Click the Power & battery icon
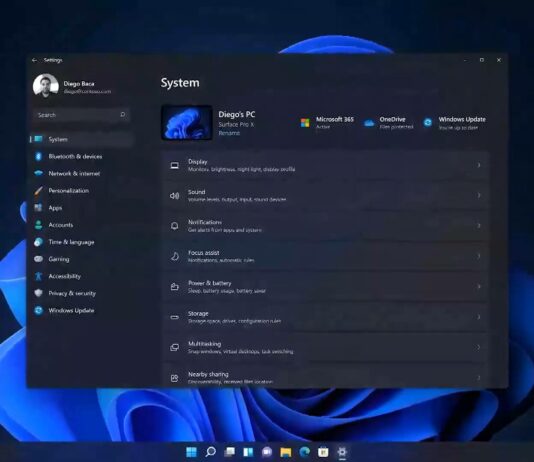The height and width of the screenshot is (462, 534). pos(175,287)
